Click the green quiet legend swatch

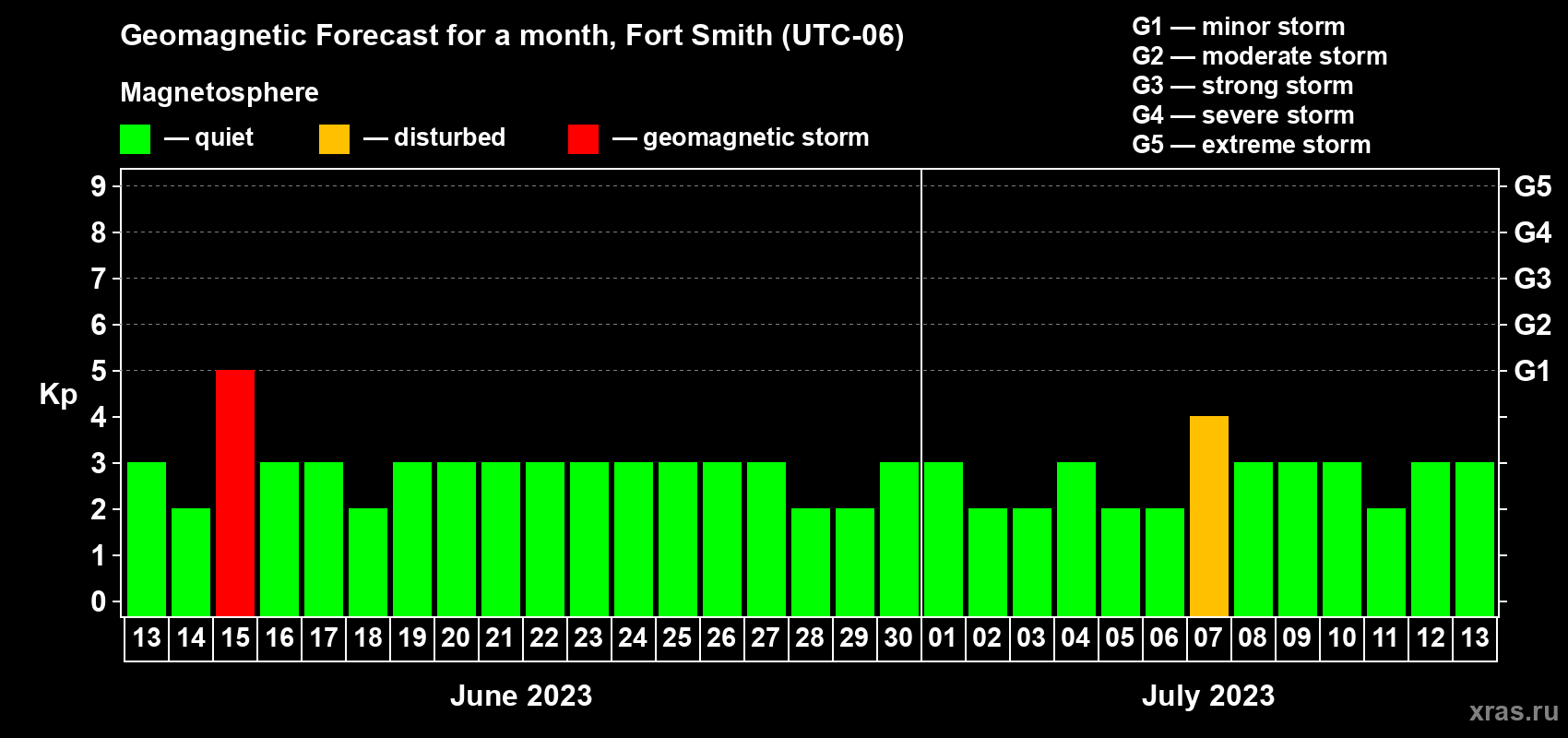135,139
